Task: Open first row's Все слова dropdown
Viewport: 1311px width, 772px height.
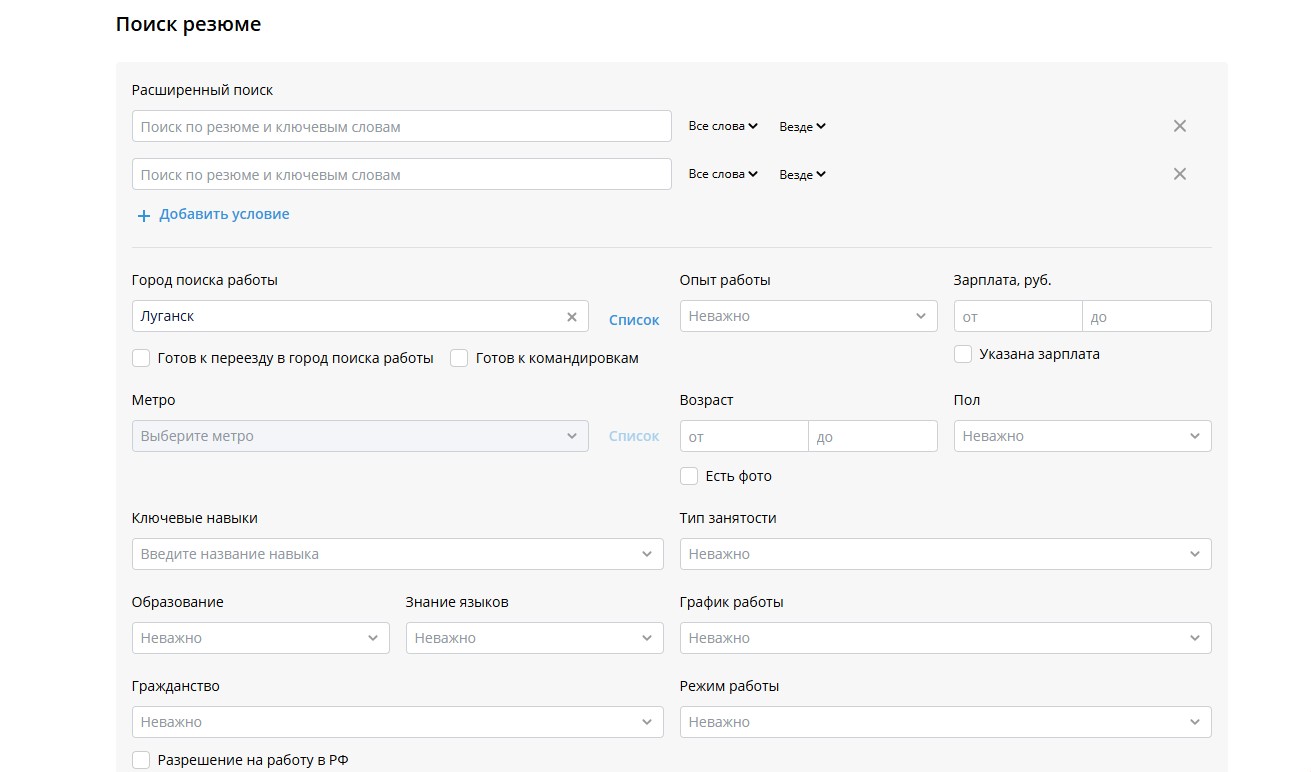Action: 723,127
